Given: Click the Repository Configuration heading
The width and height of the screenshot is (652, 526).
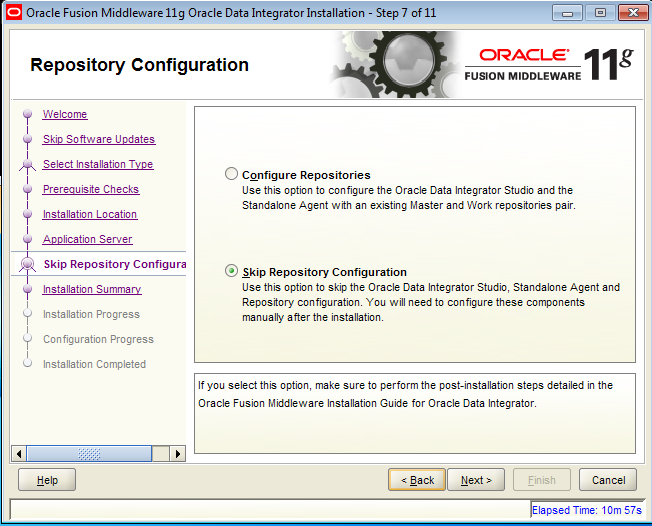Looking at the screenshot, I should (x=139, y=65).
